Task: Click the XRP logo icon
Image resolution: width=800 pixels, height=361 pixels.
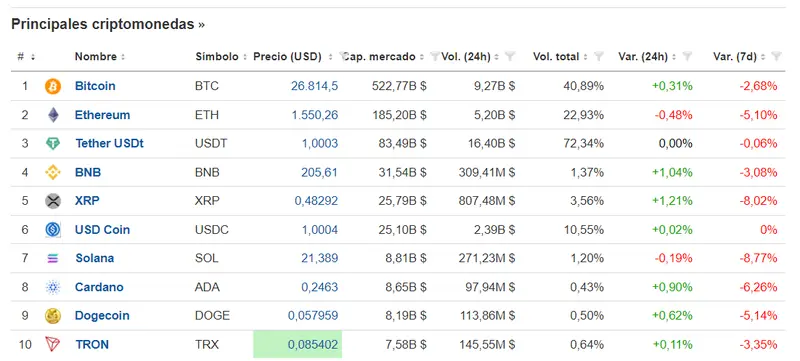Action: click(53, 201)
